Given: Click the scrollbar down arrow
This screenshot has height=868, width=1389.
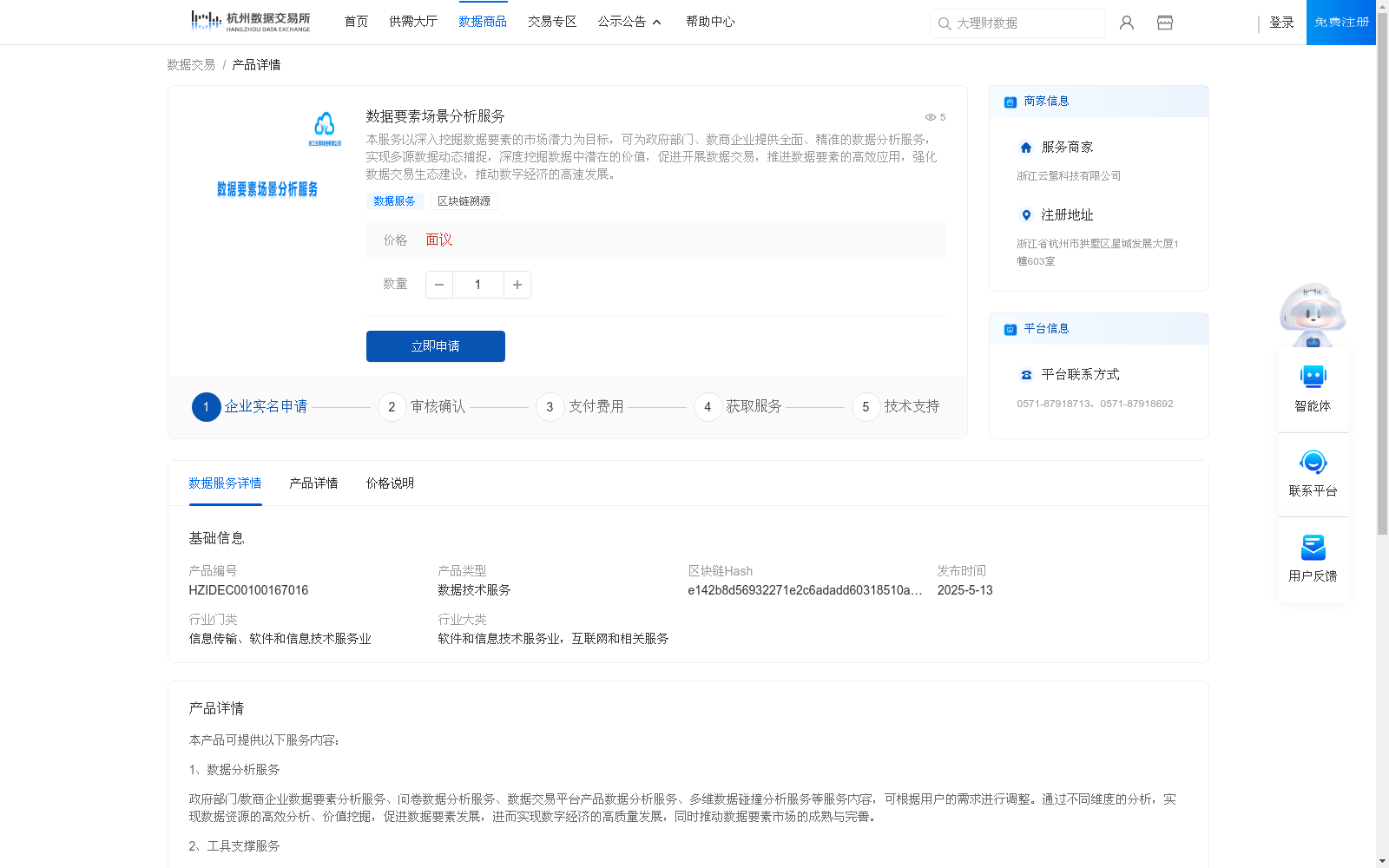Looking at the screenshot, I should tap(1382, 861).
